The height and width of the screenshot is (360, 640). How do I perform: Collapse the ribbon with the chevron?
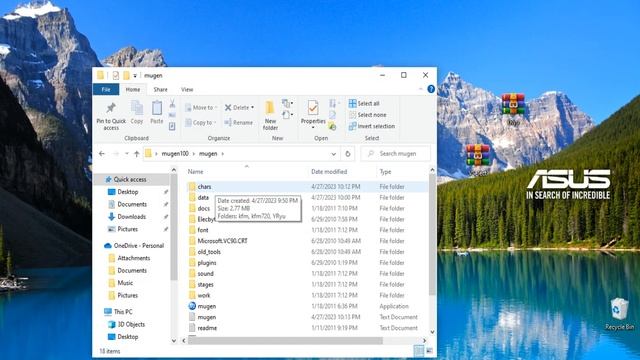421,89
